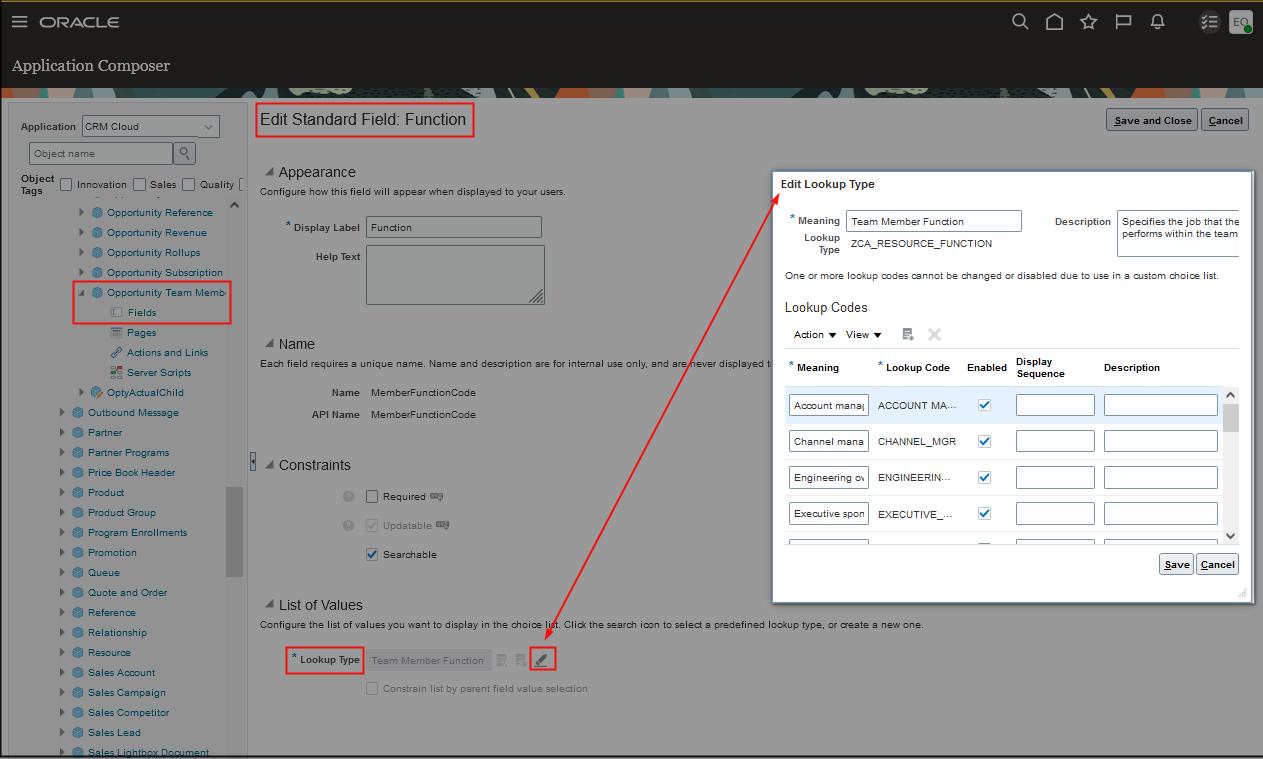The width and height of the screenshot is (1263, 759).
Task: Check Constrain list by parent field value selection
Action: click(371, 688)
